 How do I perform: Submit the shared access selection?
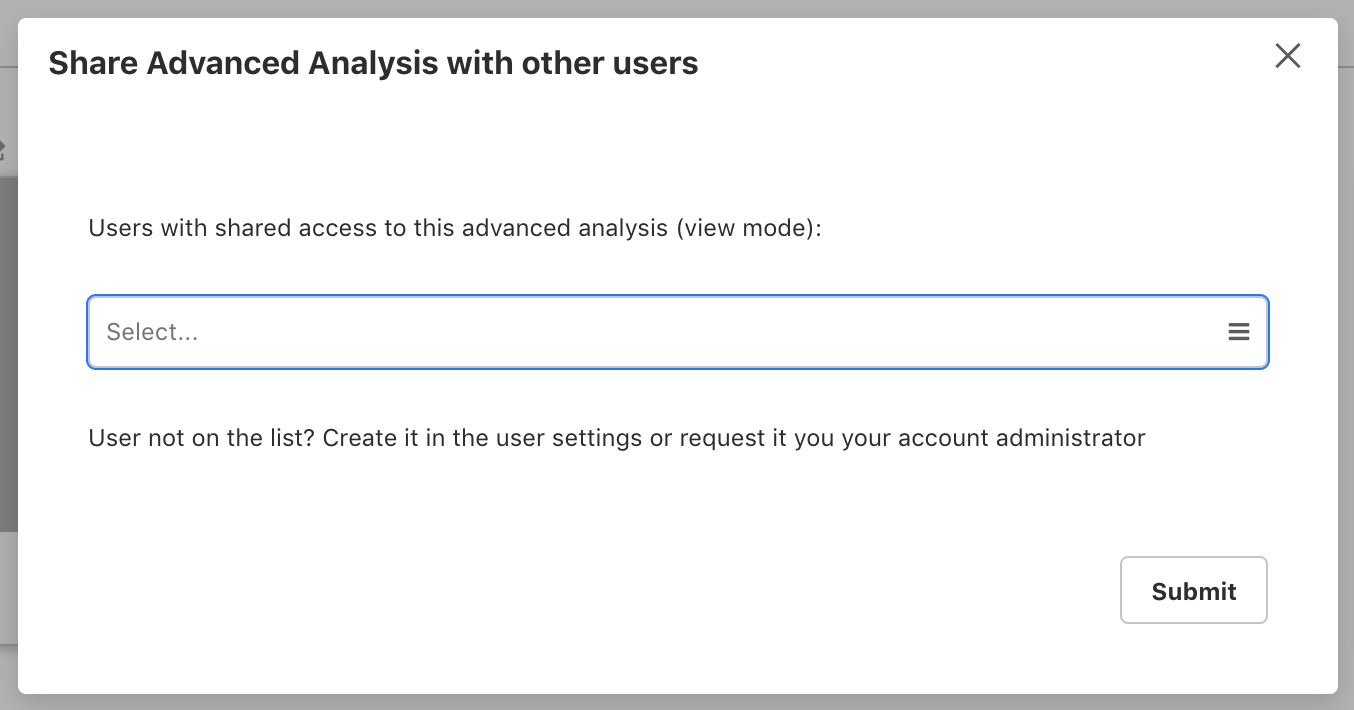[1193, 590]
